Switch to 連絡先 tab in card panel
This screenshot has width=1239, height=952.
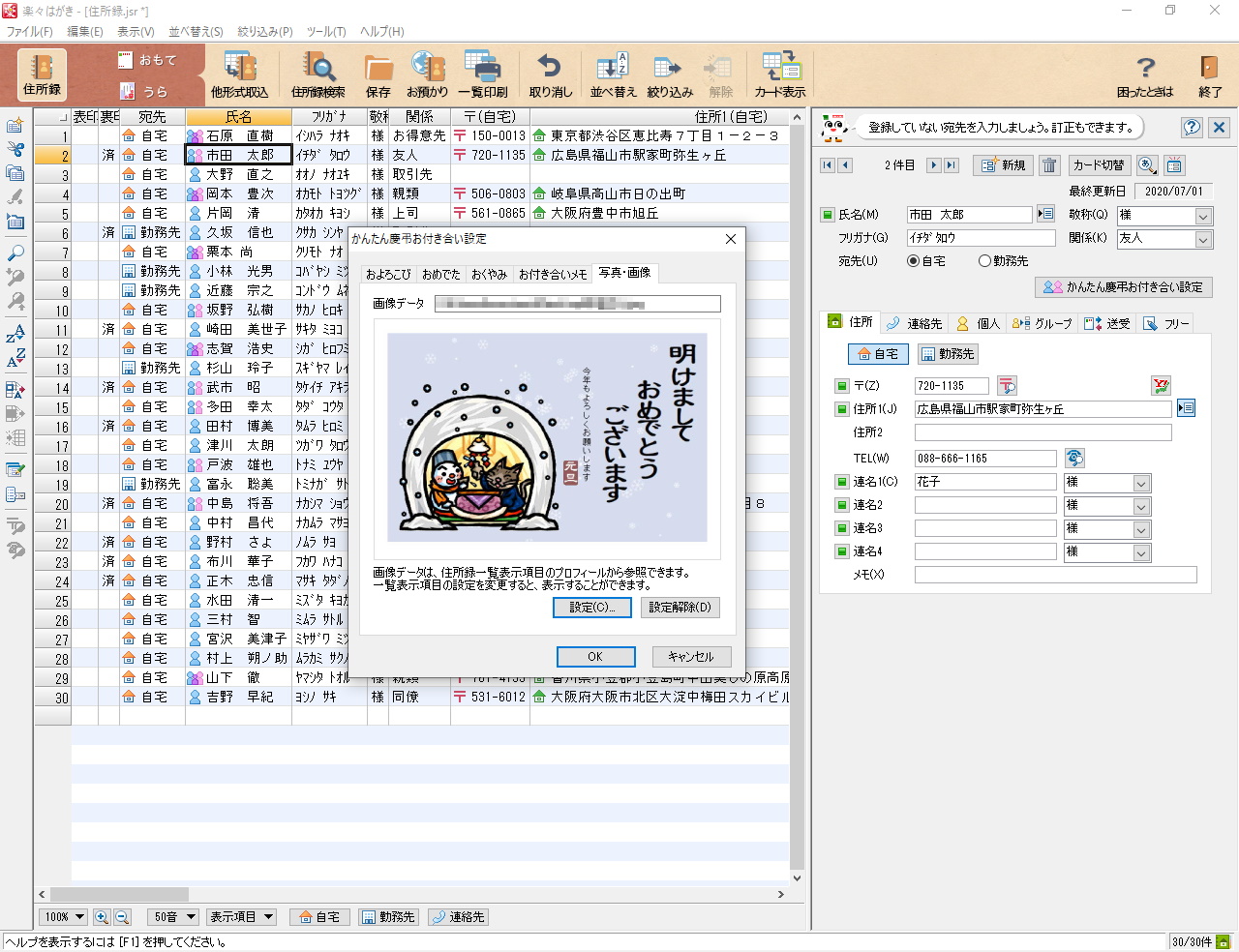coord(915,323)
